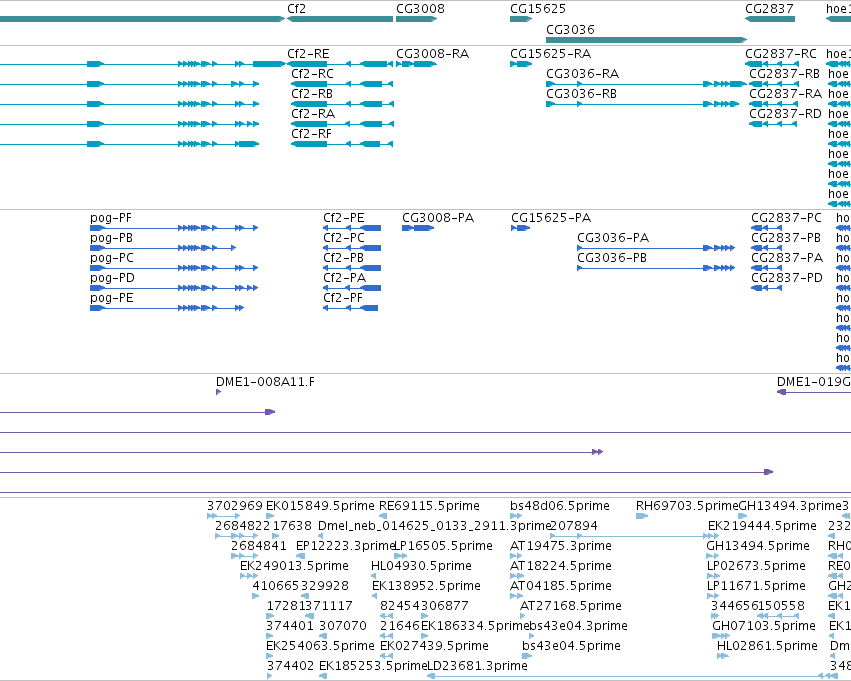Open the Cf2-RB transcript
The height and width of the screenshot is (681, 851).
click(x=342, y=104)
